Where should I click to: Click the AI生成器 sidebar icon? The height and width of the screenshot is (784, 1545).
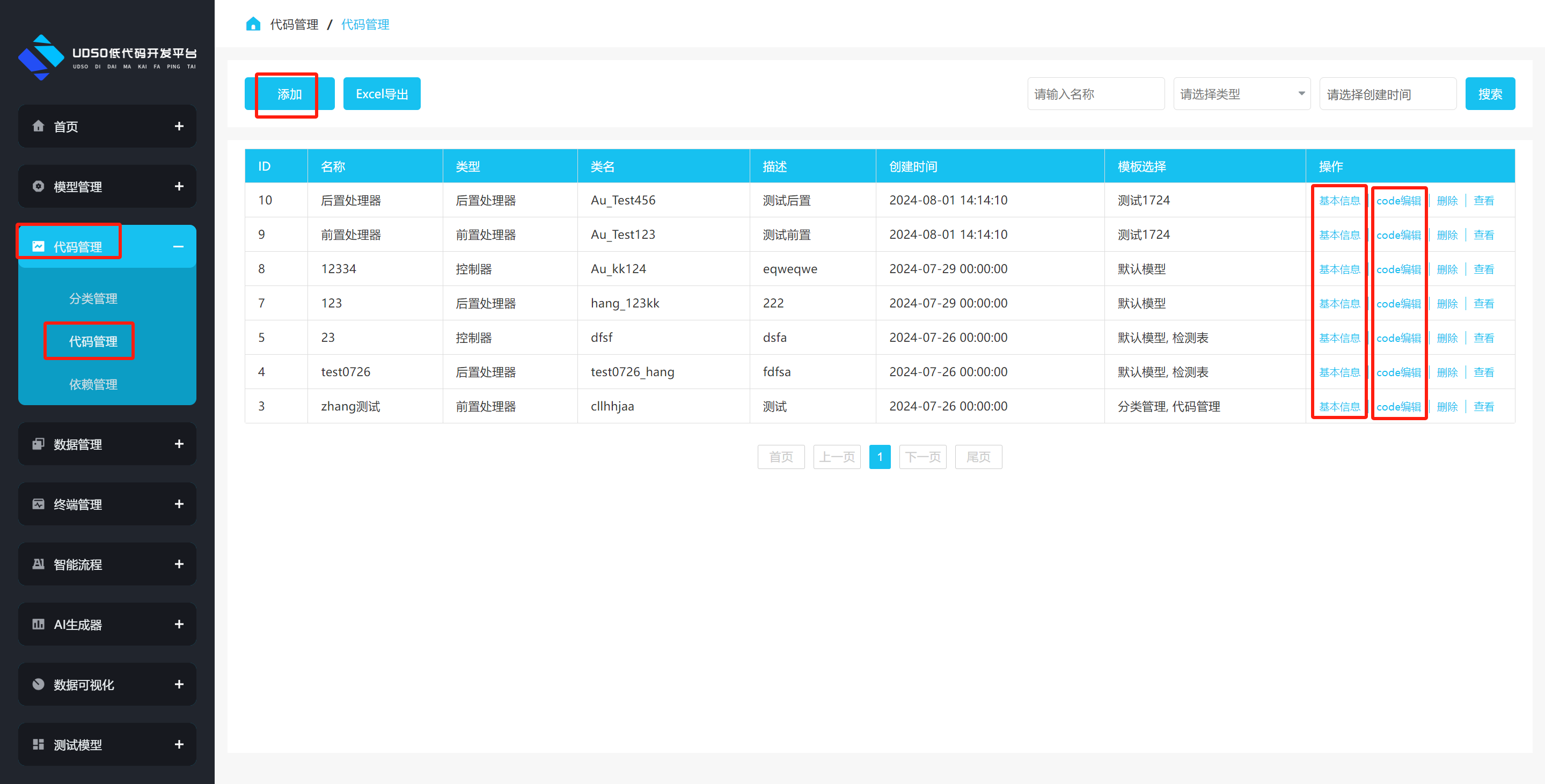39,624
